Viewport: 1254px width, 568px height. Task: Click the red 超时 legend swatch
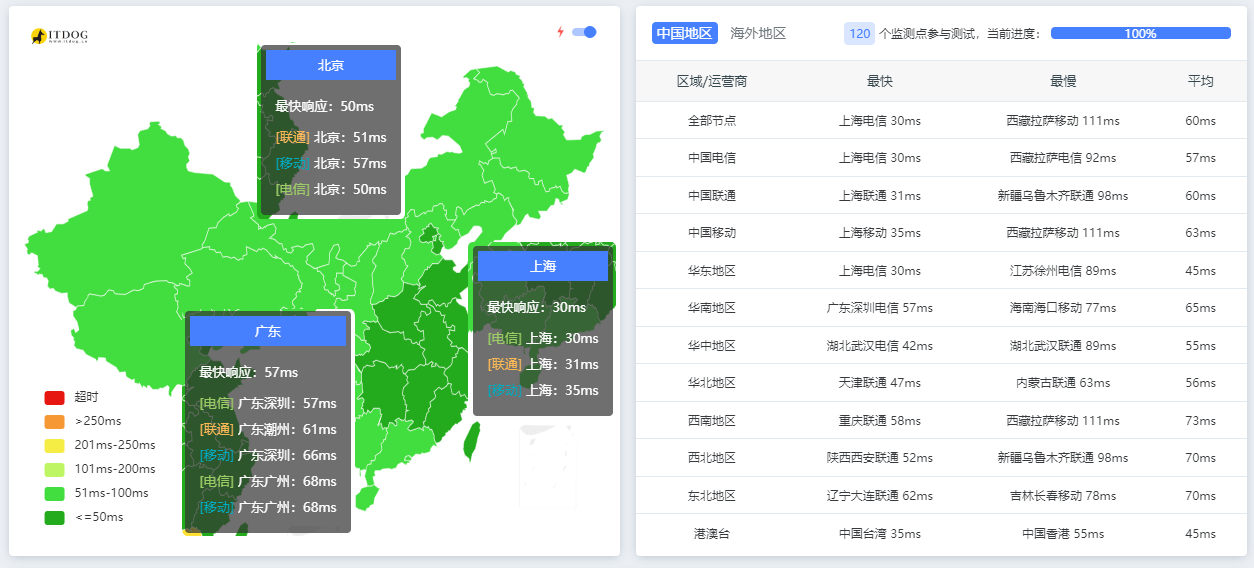click(x=55, y=397)
